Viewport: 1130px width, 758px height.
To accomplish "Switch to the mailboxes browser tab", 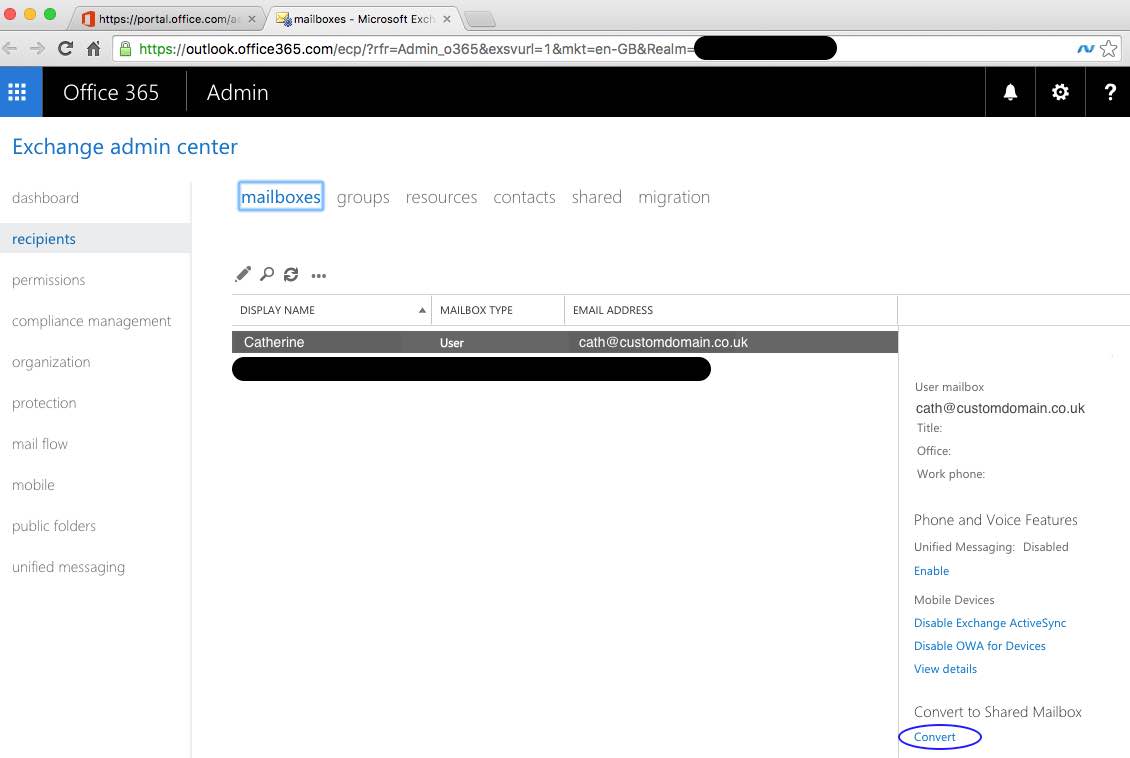I will [x=362, y=19].
